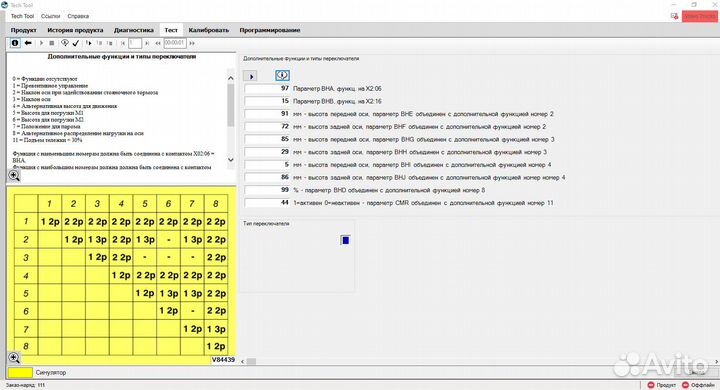Click table cell row 8 column 8 '1 2p'
Image resolution: width=720 pixels, height=390 pixels.
(x=216, y=346)
